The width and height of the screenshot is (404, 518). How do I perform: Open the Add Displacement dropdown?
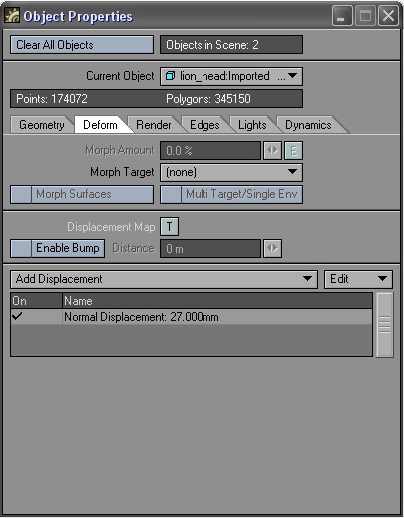[x=164, y=279]
